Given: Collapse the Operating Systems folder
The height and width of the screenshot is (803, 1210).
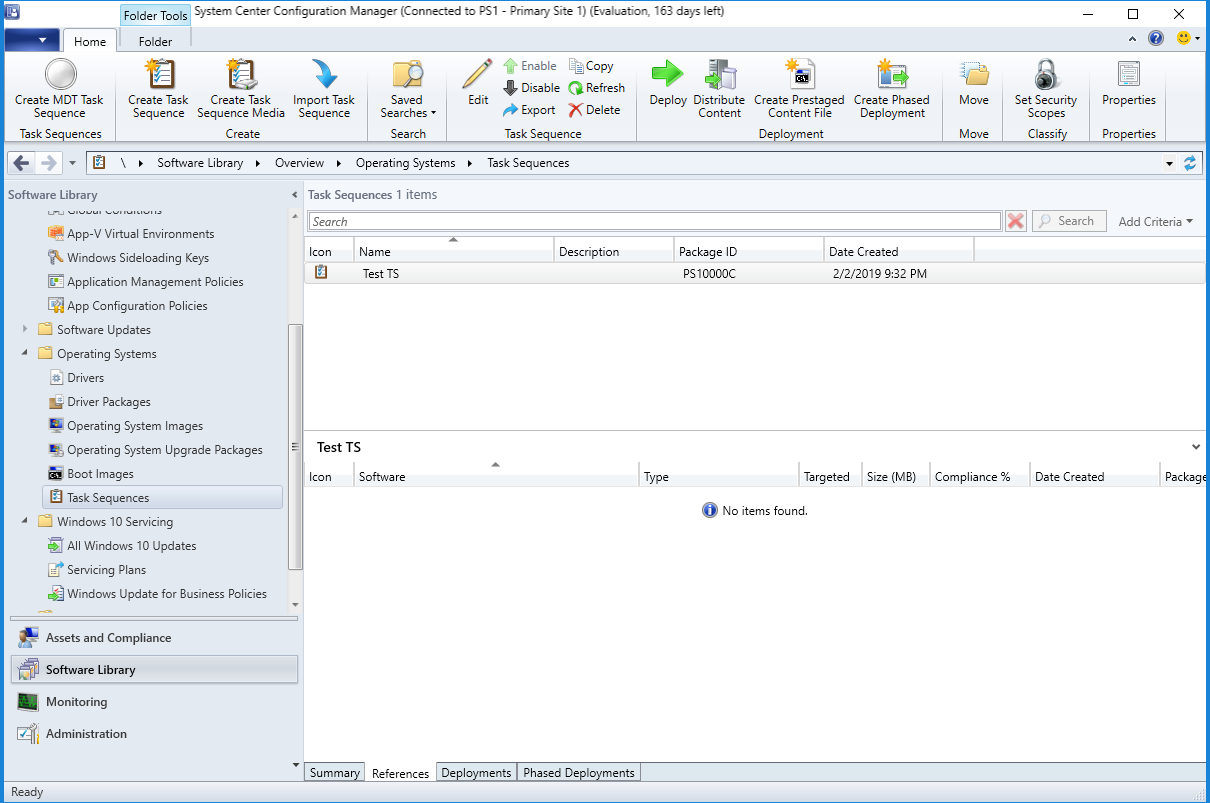Looking at the screenshot, I should [x=26, y=353].
